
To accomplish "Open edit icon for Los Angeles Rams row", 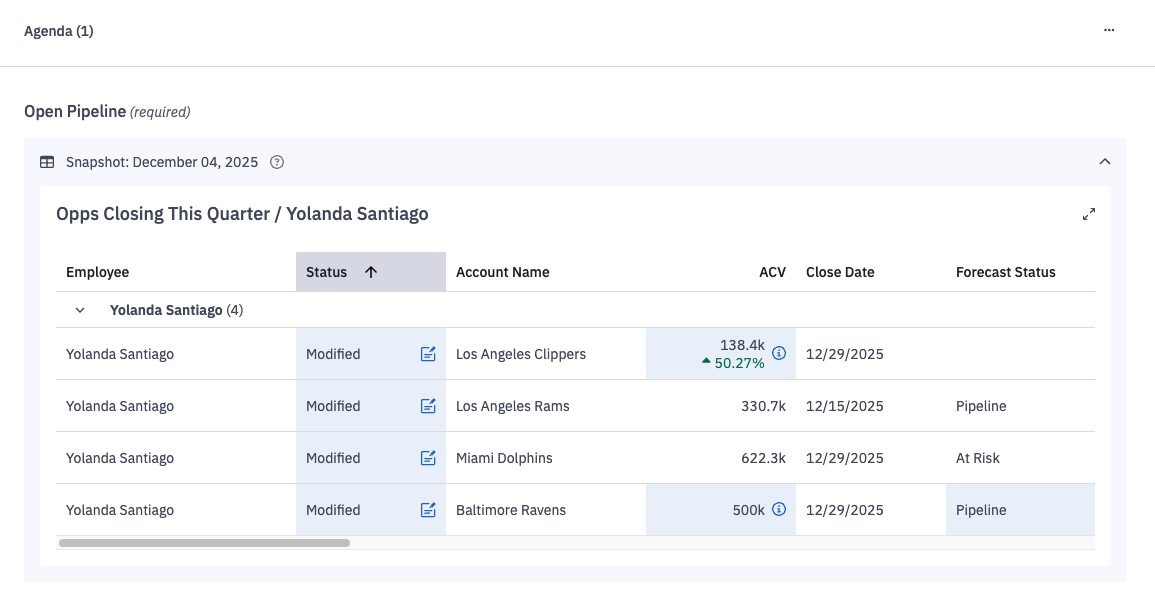I will (428, 406).
